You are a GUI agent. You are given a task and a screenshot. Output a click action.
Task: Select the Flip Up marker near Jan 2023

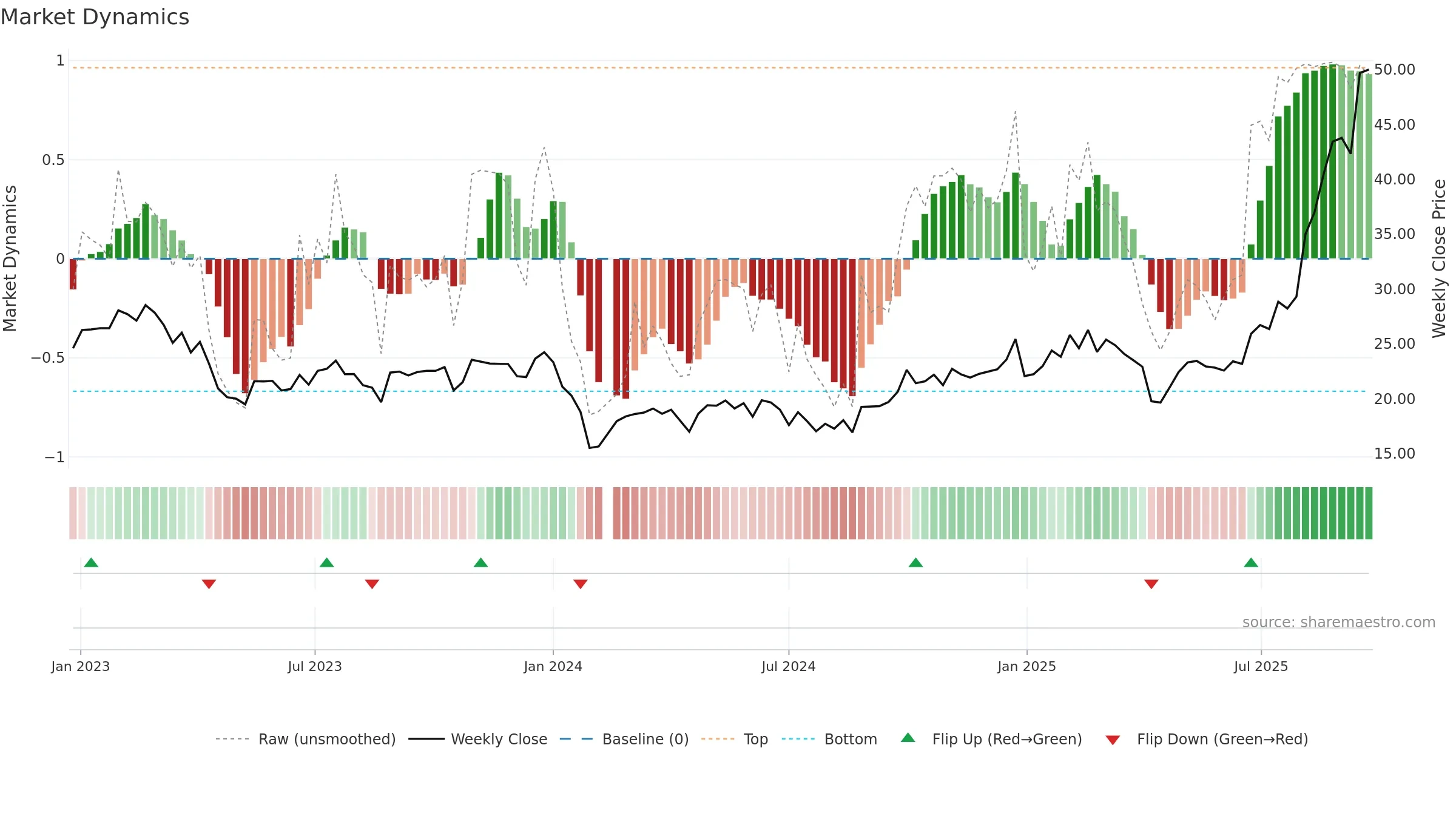click(x=91, y=562)
